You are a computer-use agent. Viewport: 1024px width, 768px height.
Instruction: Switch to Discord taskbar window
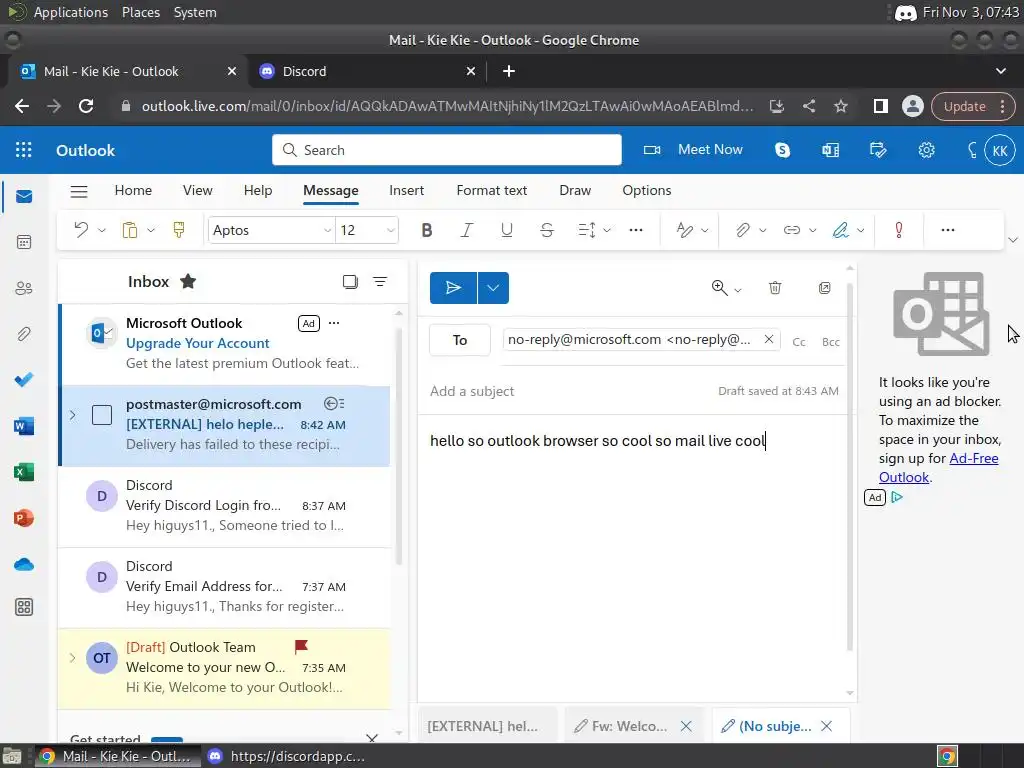coord(286,756)
